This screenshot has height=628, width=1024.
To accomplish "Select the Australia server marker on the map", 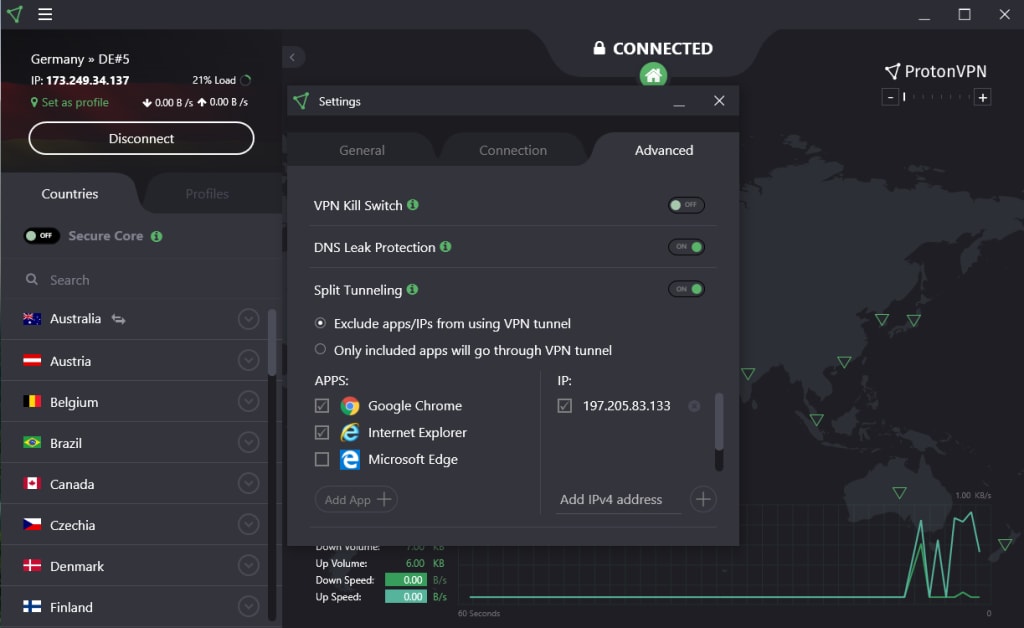I will pos(899,492).
